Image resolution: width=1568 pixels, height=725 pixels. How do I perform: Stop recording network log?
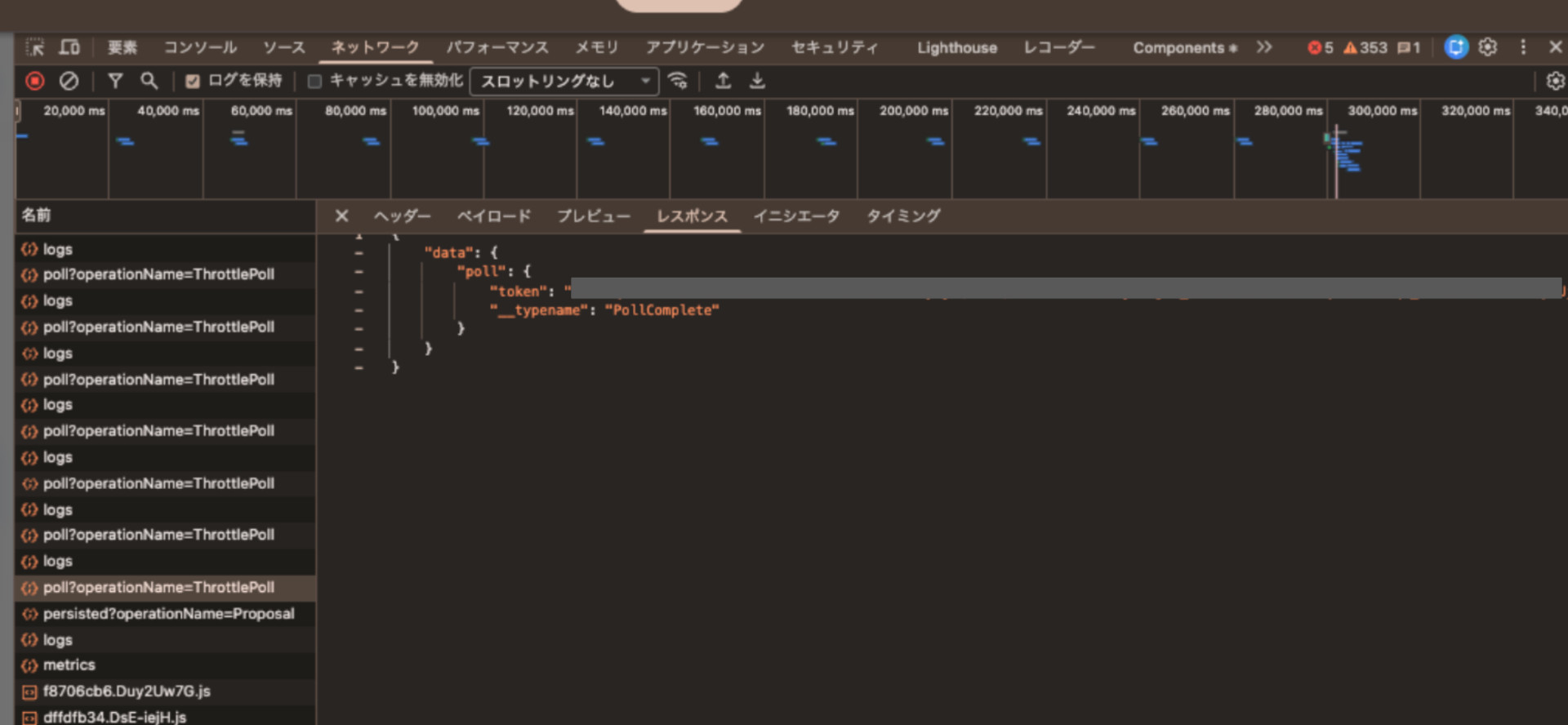pyautogui.click(x=34, y=81)
